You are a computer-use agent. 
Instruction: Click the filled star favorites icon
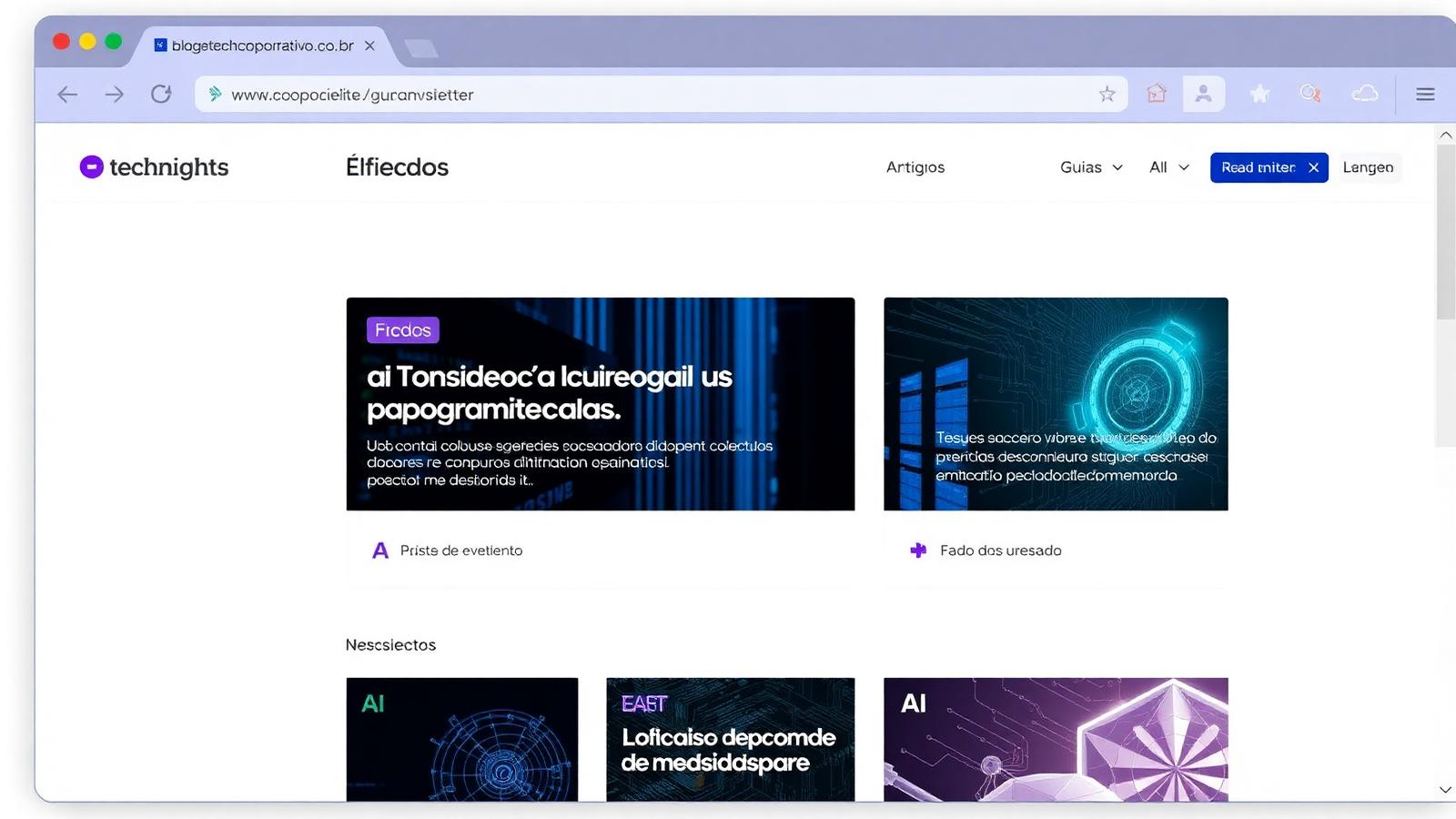click(1259, 94)
